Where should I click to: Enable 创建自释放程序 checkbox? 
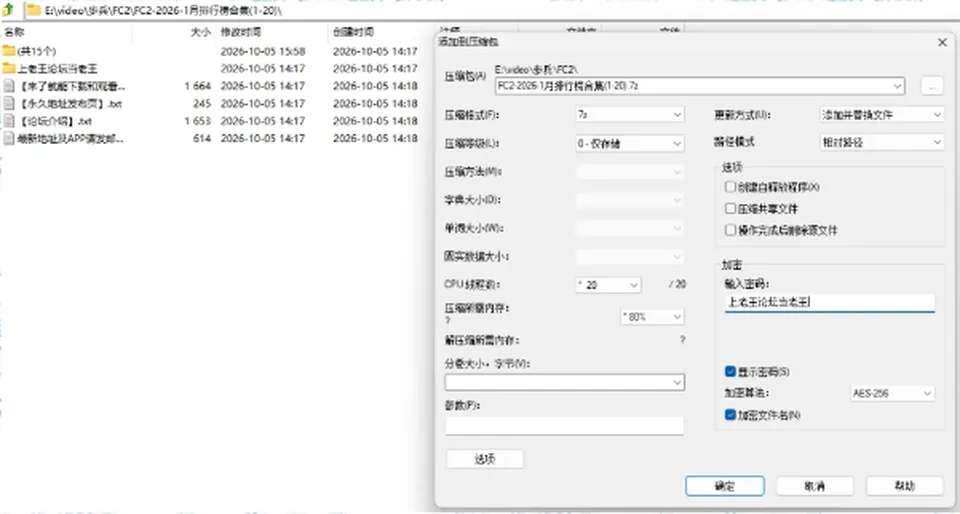tap(730, 187)
